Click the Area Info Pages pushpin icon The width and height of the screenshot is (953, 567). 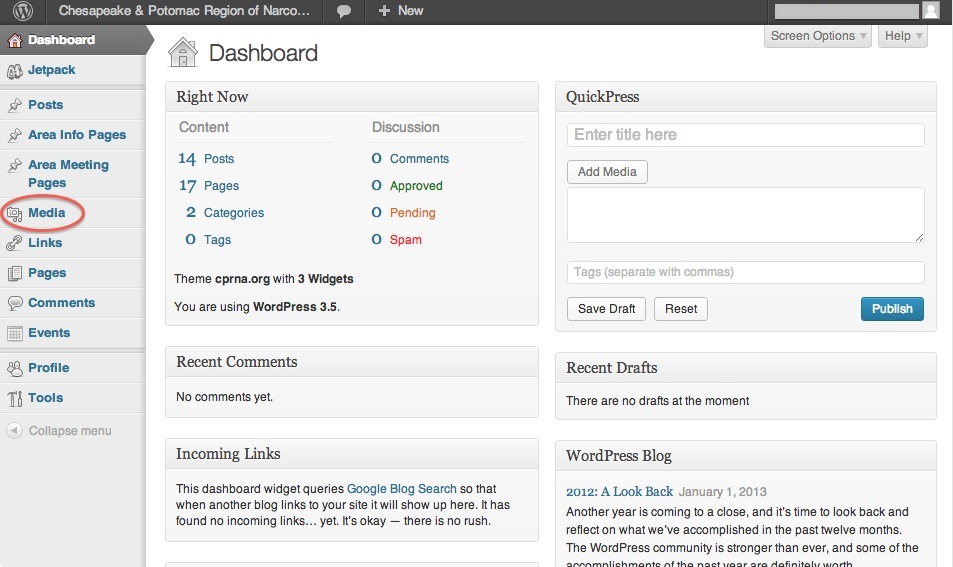coord(15,136)
